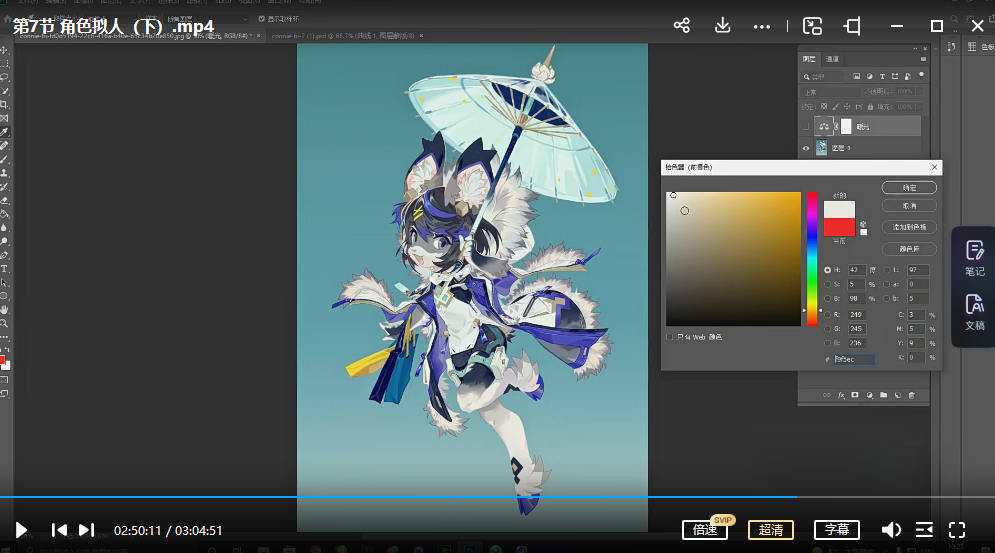Image resolution: width=995 pixels, height=553 pixels.
Task: Click the vertical hue spectrum slider
Action: tap(813, 258)
